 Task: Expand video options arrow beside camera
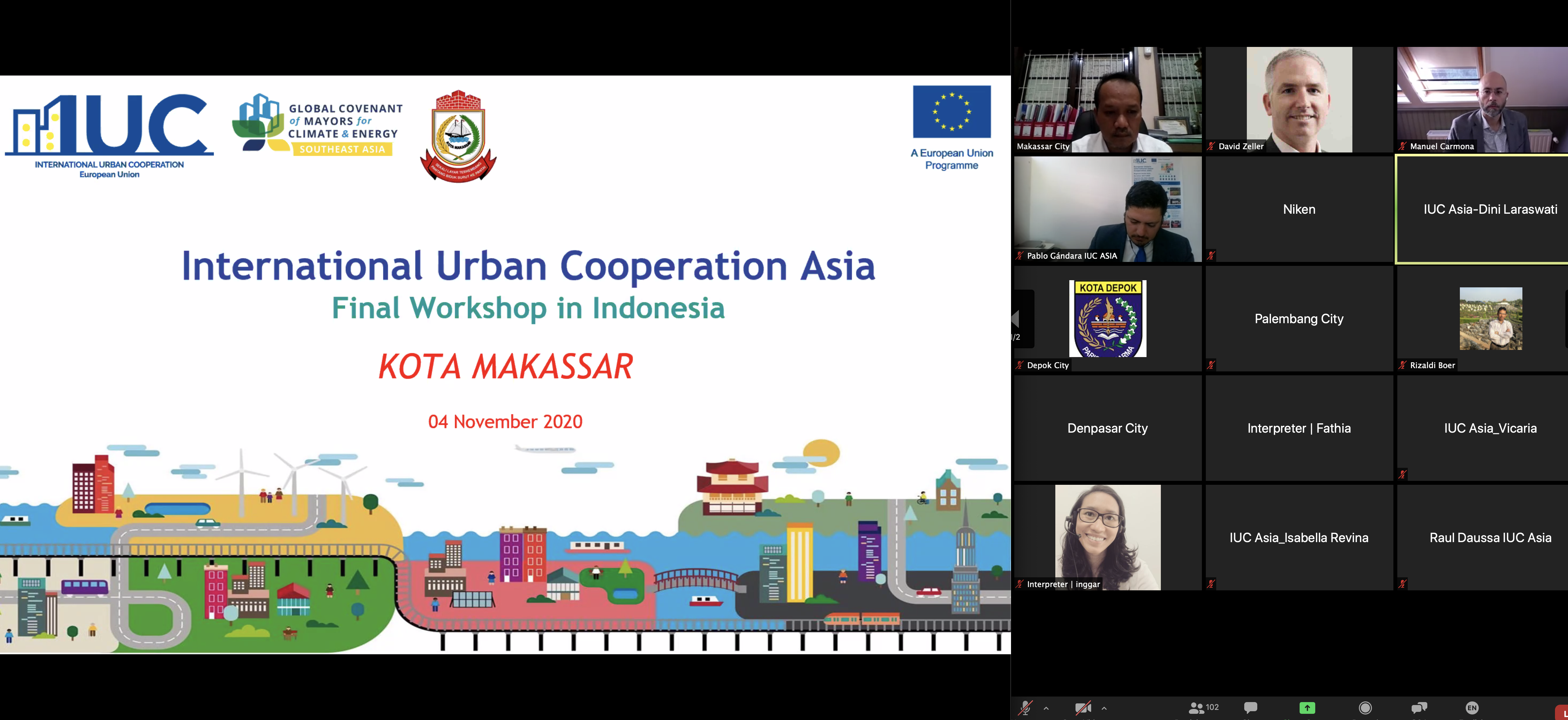tap(1104, 708)
